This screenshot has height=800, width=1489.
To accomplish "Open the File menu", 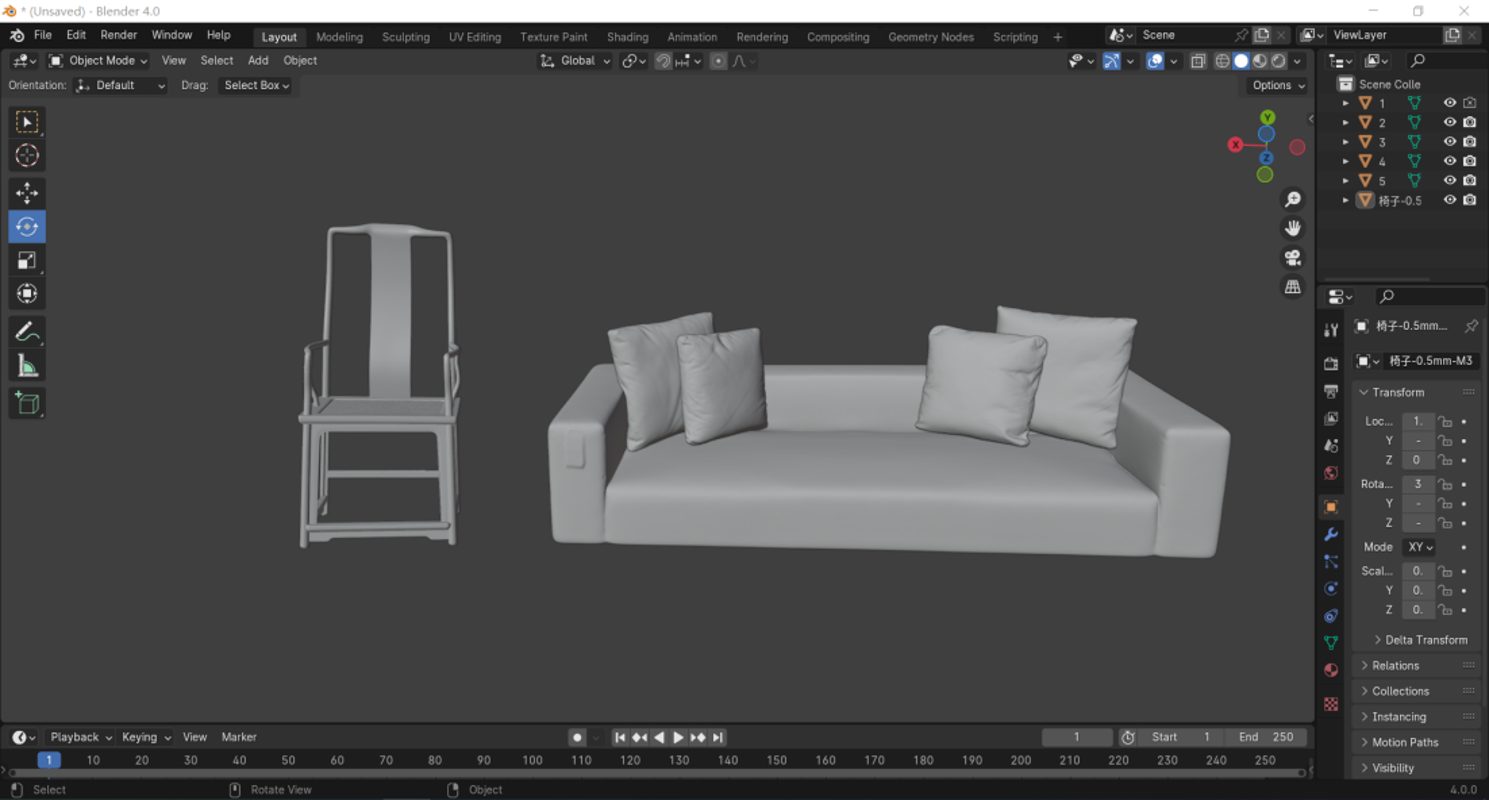I will point(43,35).
